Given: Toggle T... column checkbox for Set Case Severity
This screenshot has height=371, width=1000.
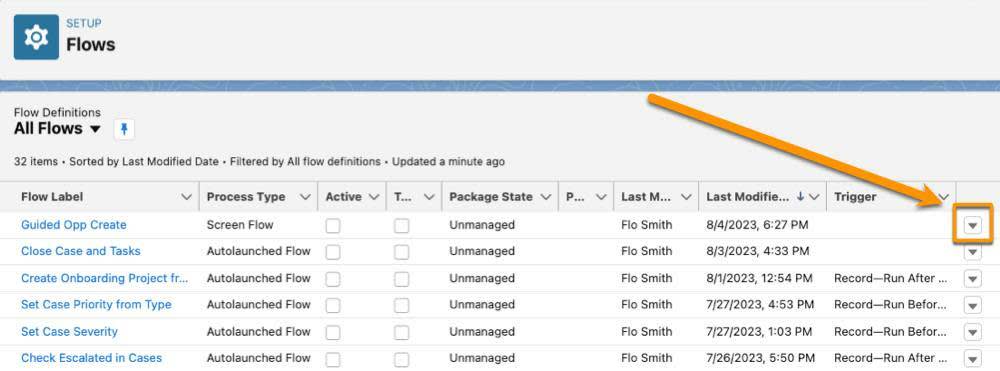Looking at the screenshot, I should point(401,333).
